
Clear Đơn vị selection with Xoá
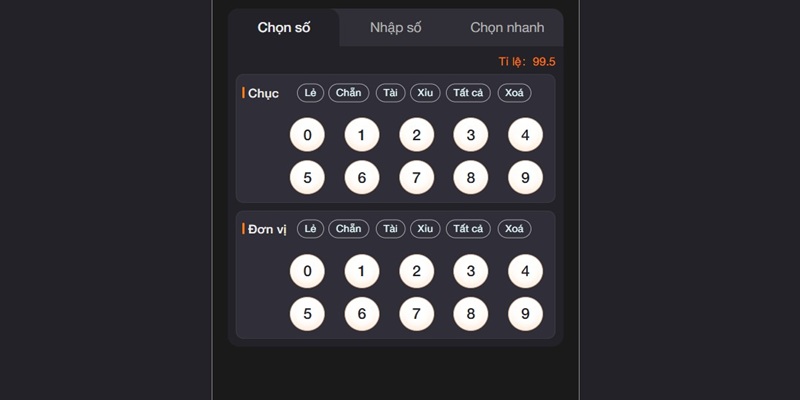(514, 229)
